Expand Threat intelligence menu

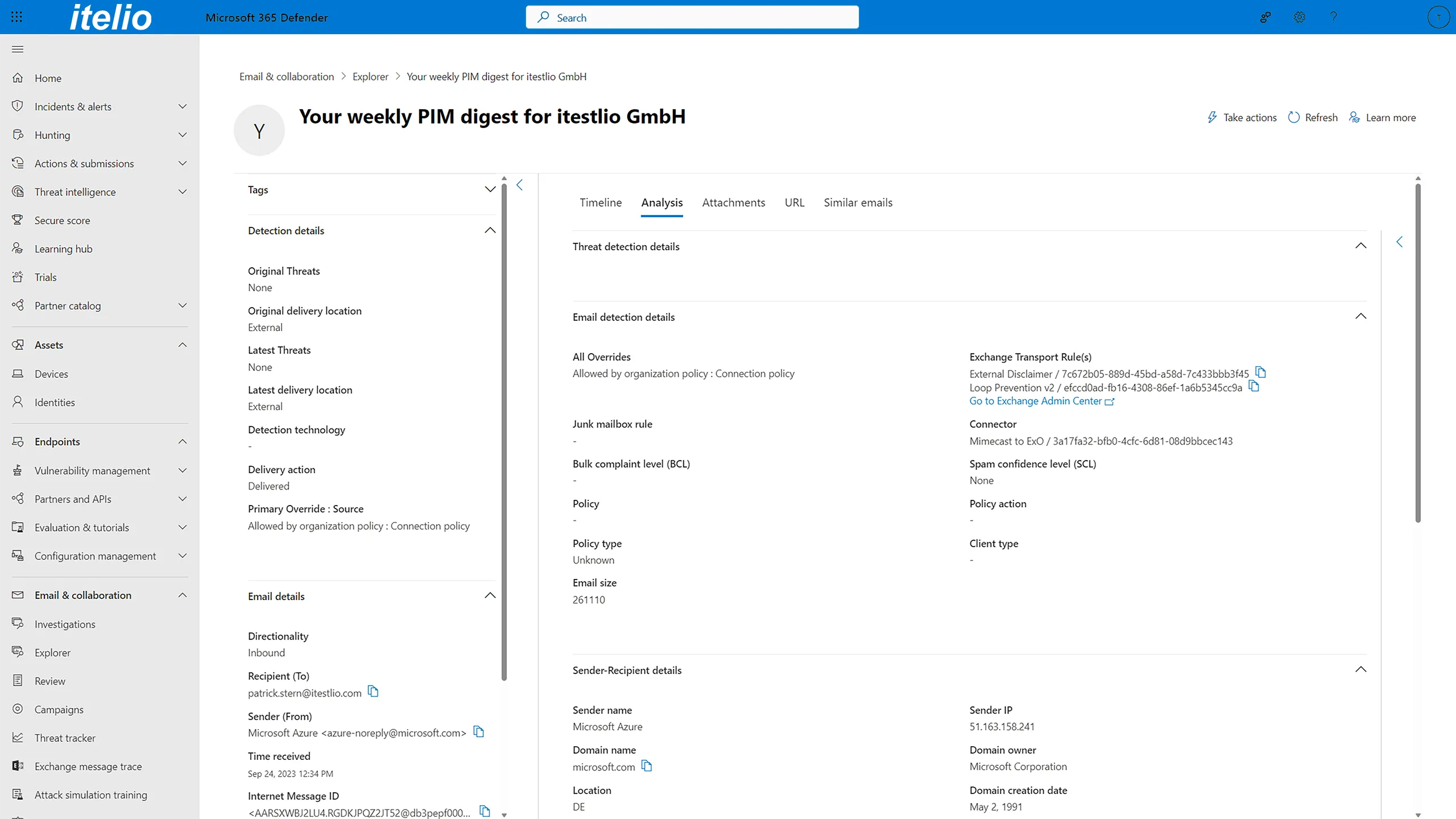[x=183, y=192]
